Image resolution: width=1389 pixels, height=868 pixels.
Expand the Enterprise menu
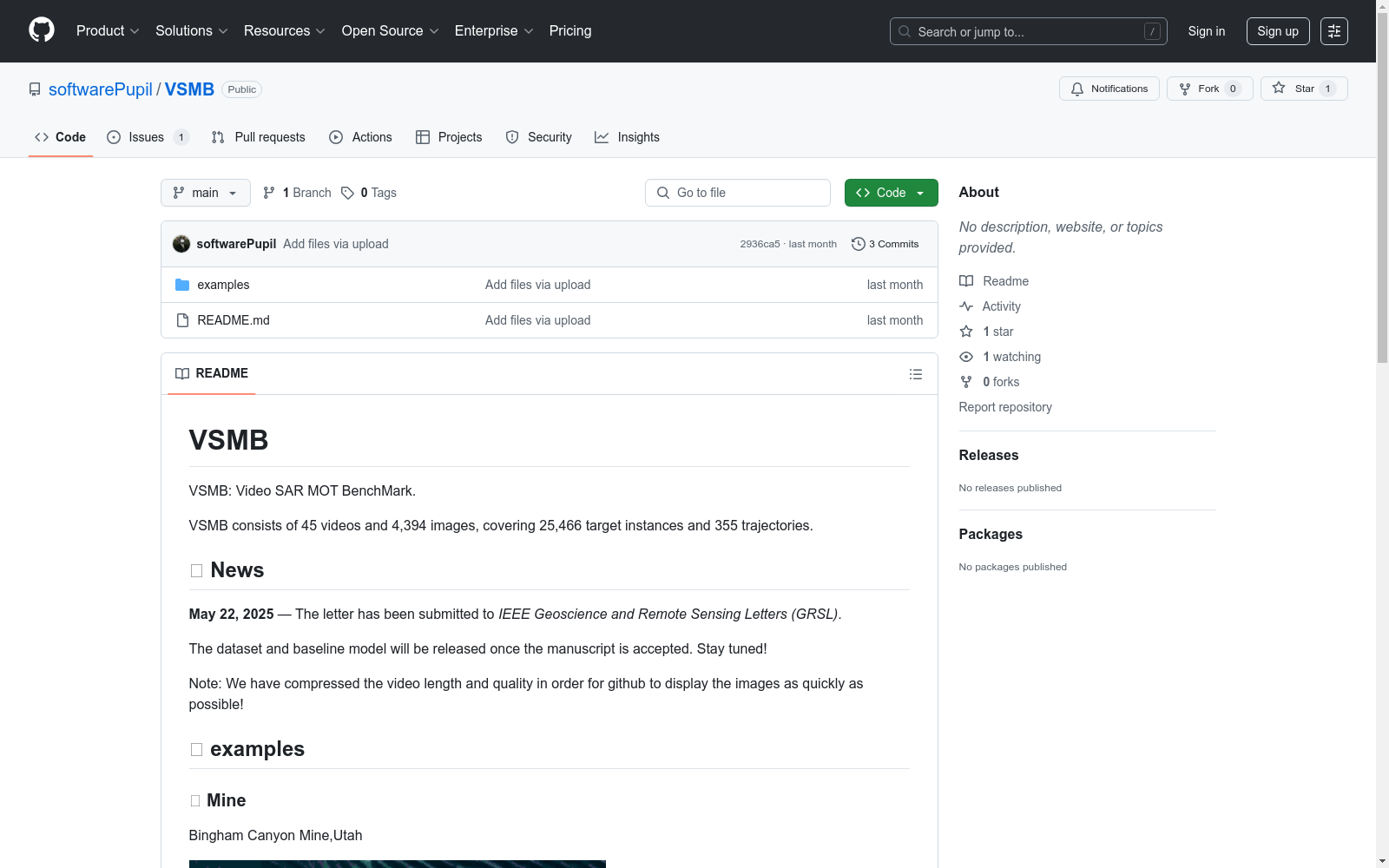coord(494,30)
